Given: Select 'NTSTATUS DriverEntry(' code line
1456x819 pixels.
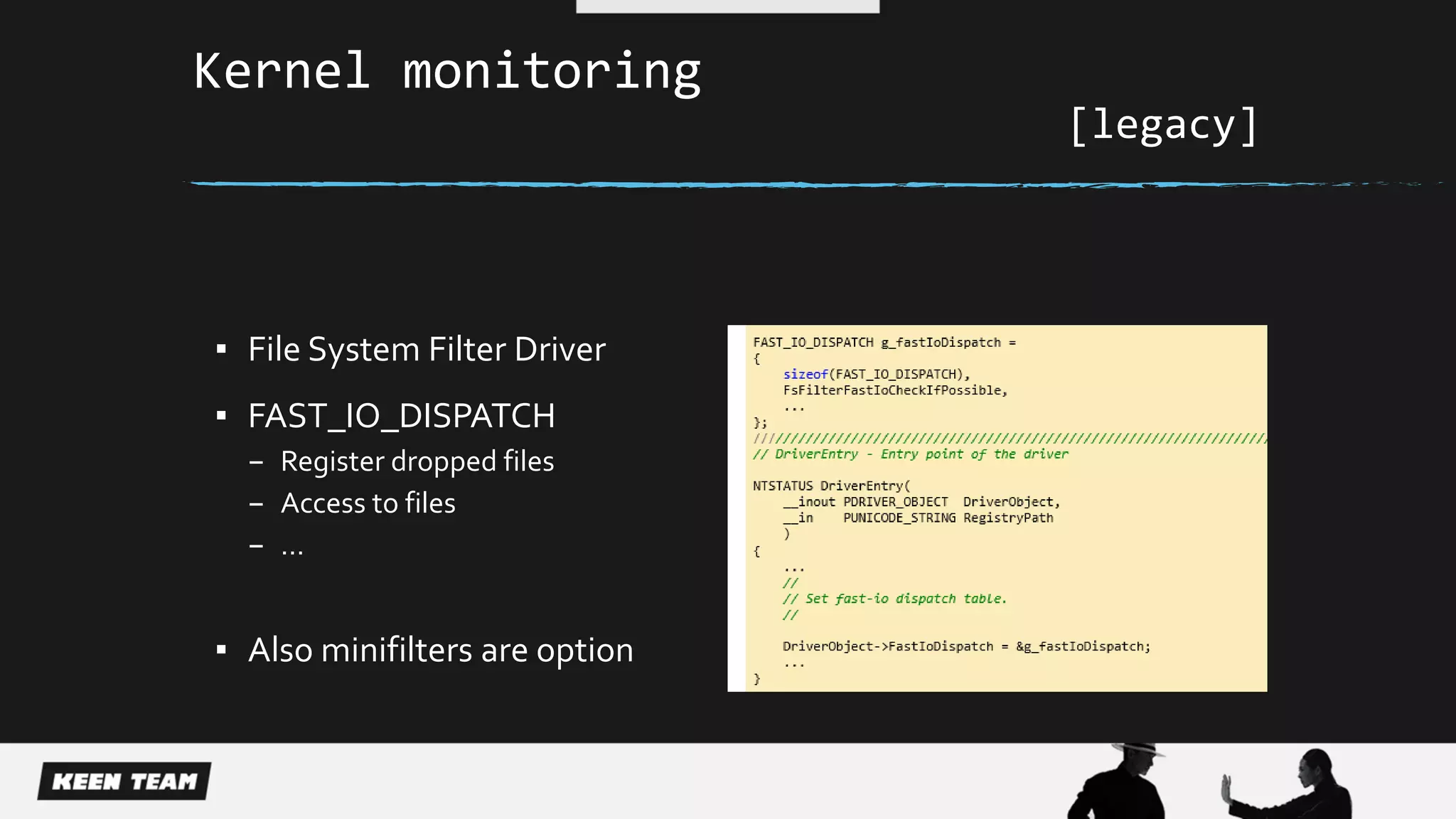Looking at the screenshot, I should tap(831, 486).
